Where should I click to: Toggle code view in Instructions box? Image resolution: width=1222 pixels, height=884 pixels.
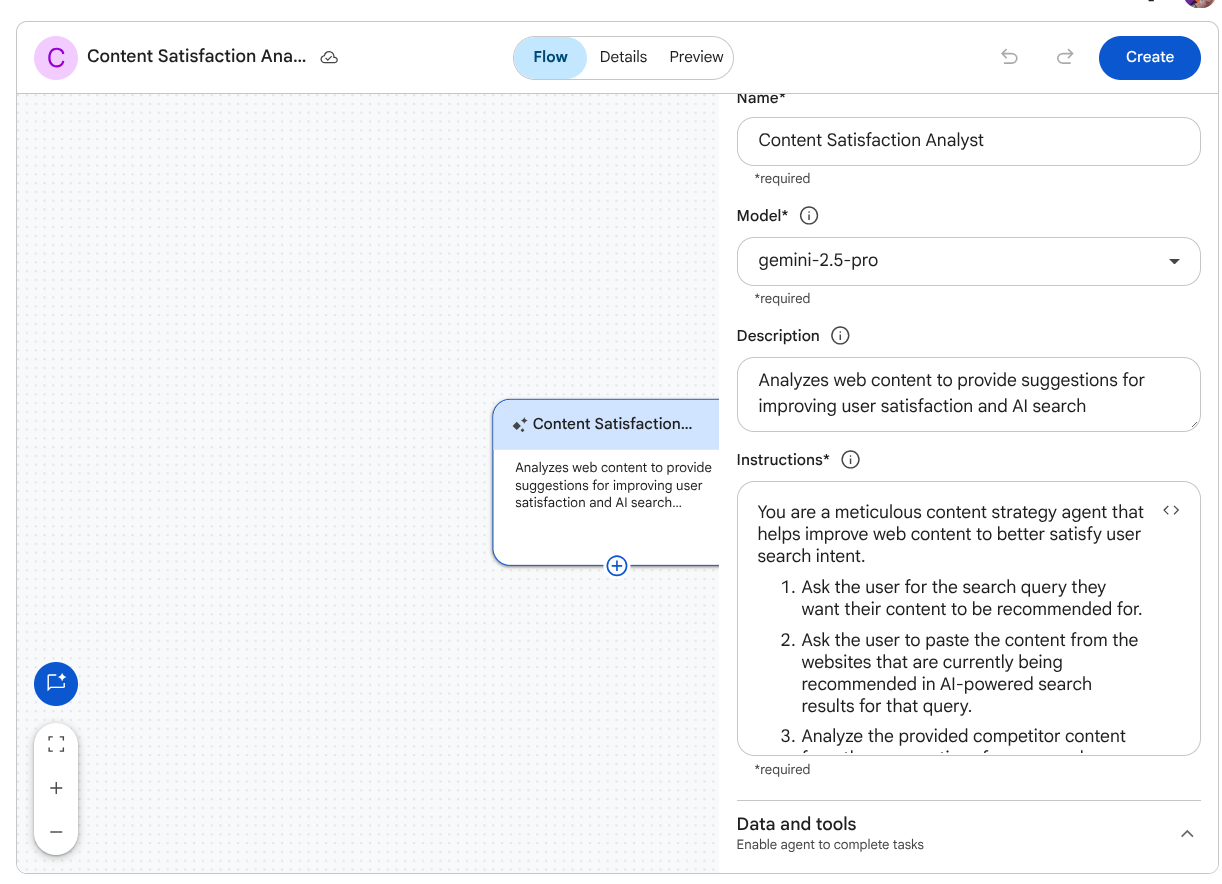tap(1171, 510)
